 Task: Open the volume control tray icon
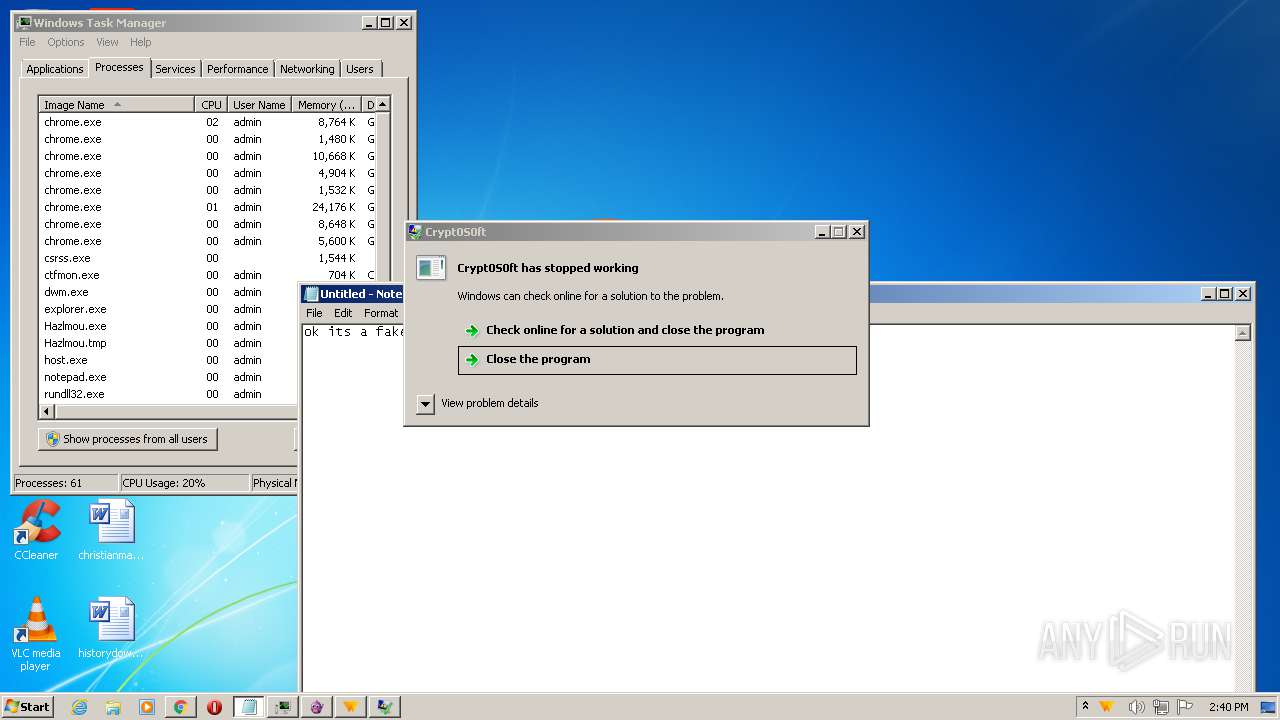pos(1136,707)
